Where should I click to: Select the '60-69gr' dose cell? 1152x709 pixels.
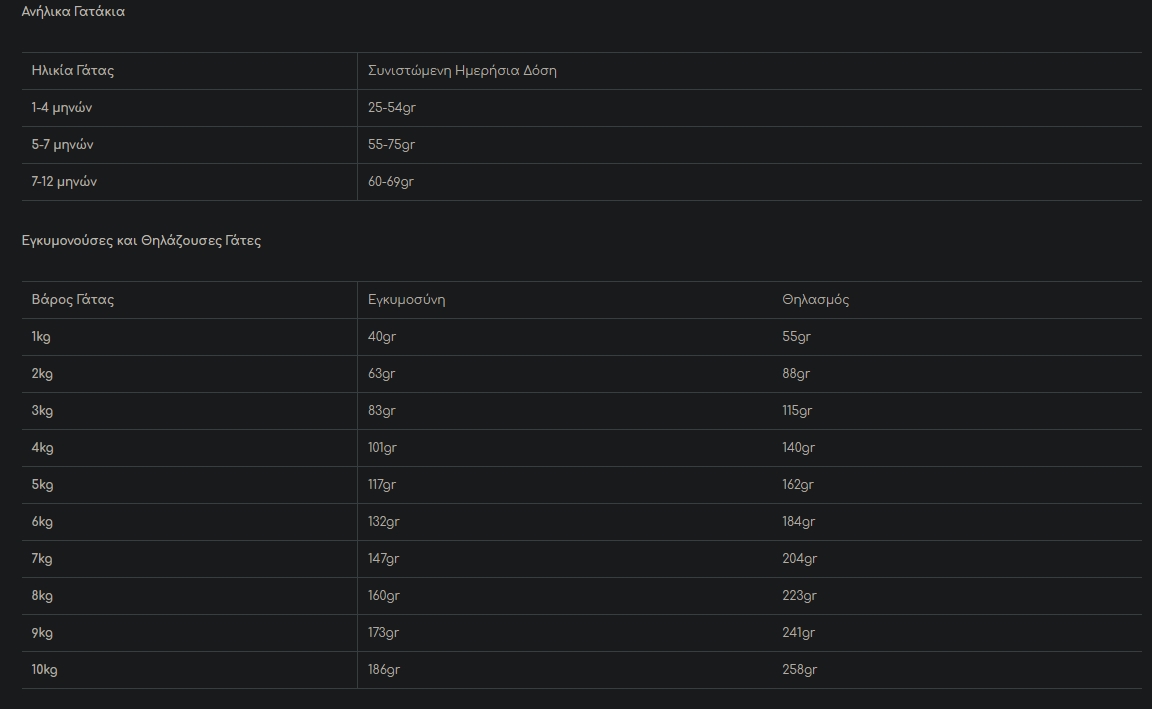(x=391, y=182)
